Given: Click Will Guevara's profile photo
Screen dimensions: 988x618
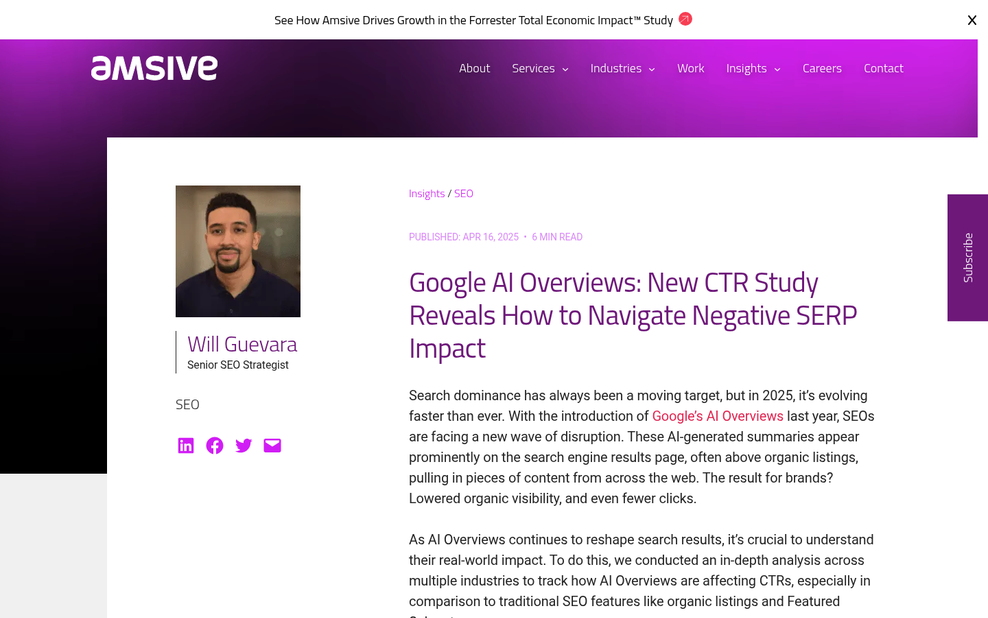Looking at the screenshot, I should click(x=238, y=251).
